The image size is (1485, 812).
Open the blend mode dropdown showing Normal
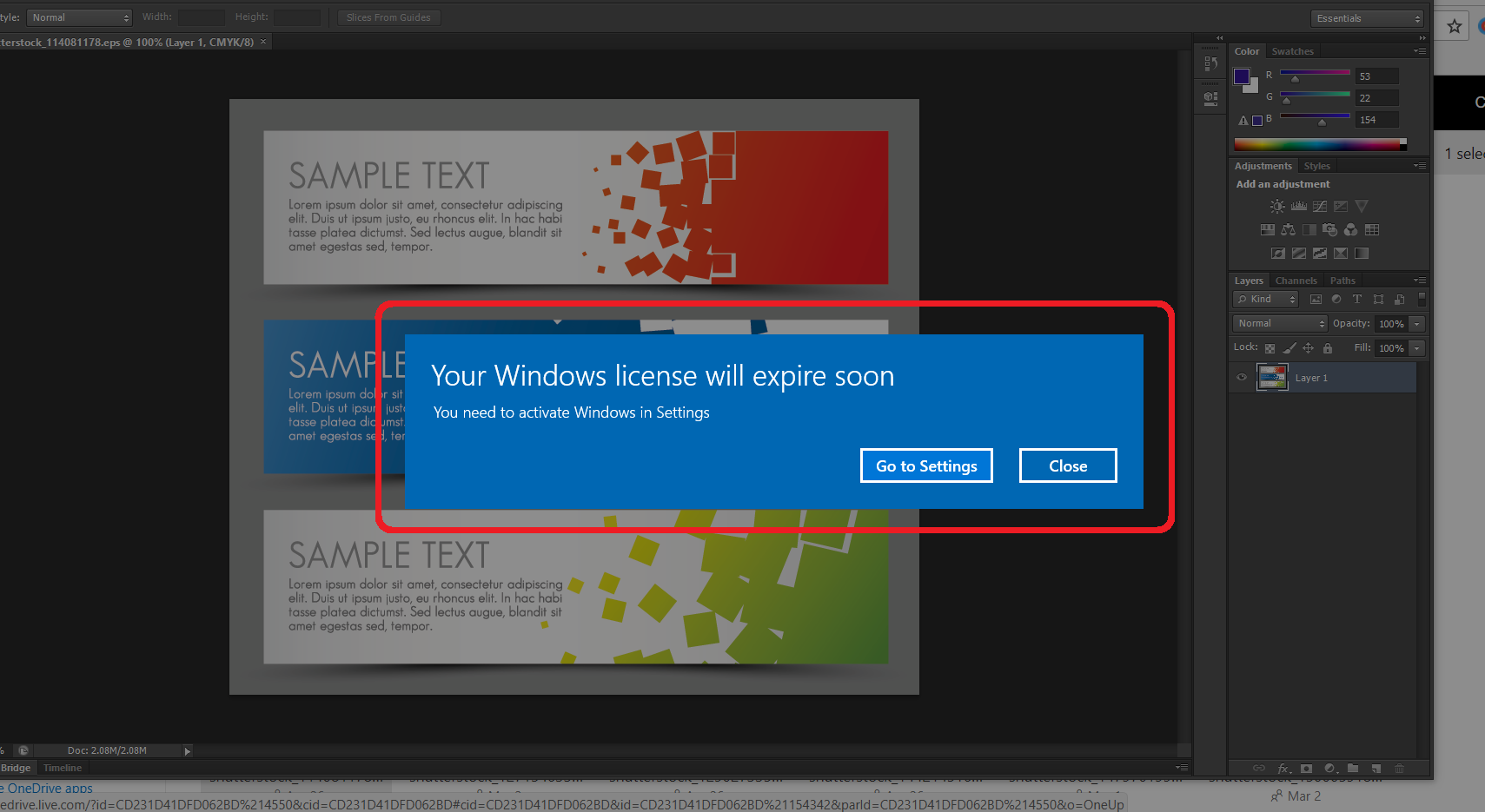coord(1278,322)
